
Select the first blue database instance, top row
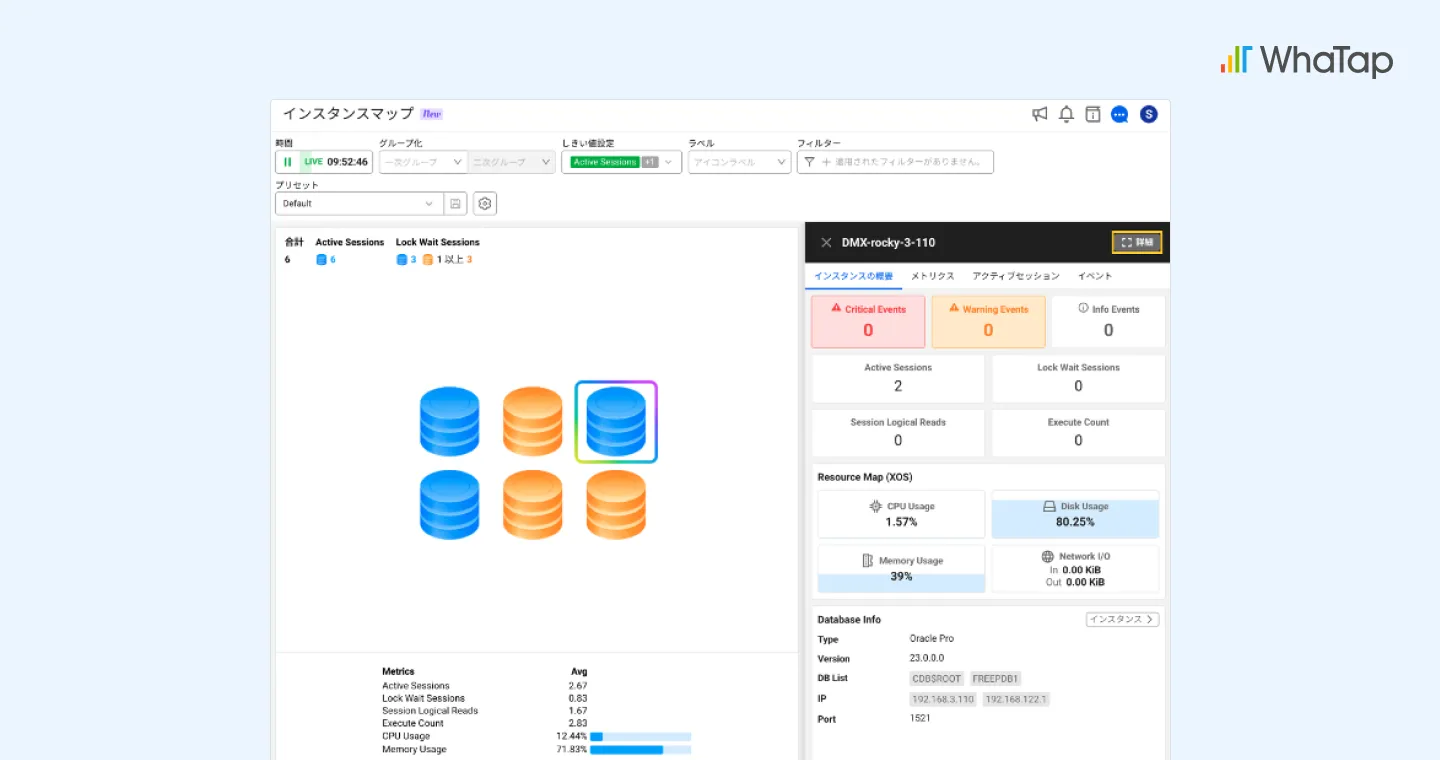click(450, 421)
